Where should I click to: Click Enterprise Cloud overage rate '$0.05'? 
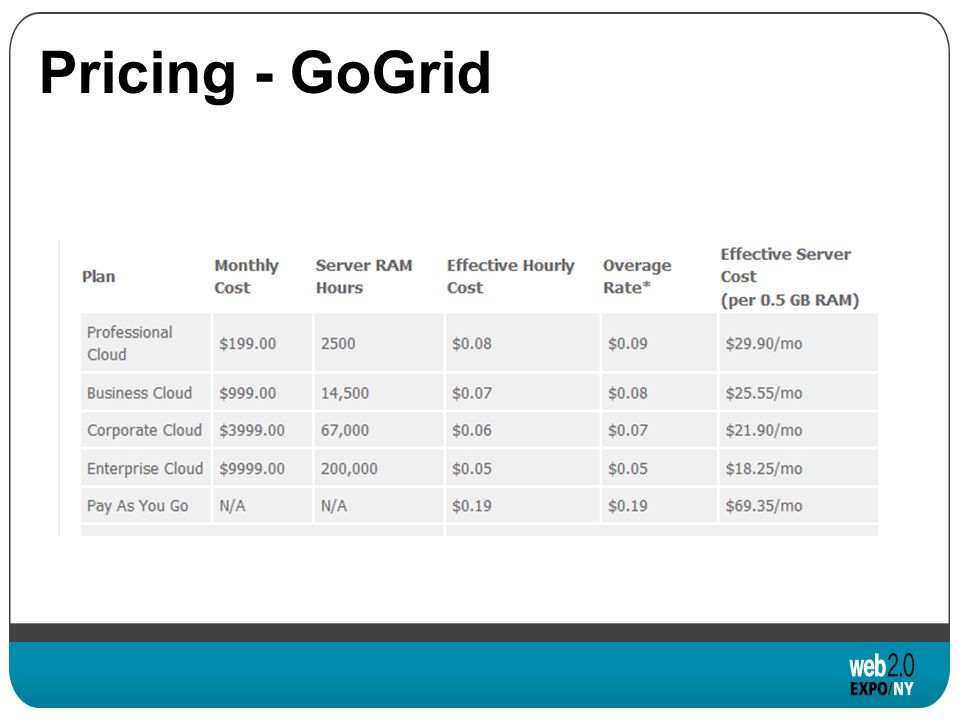659,468
